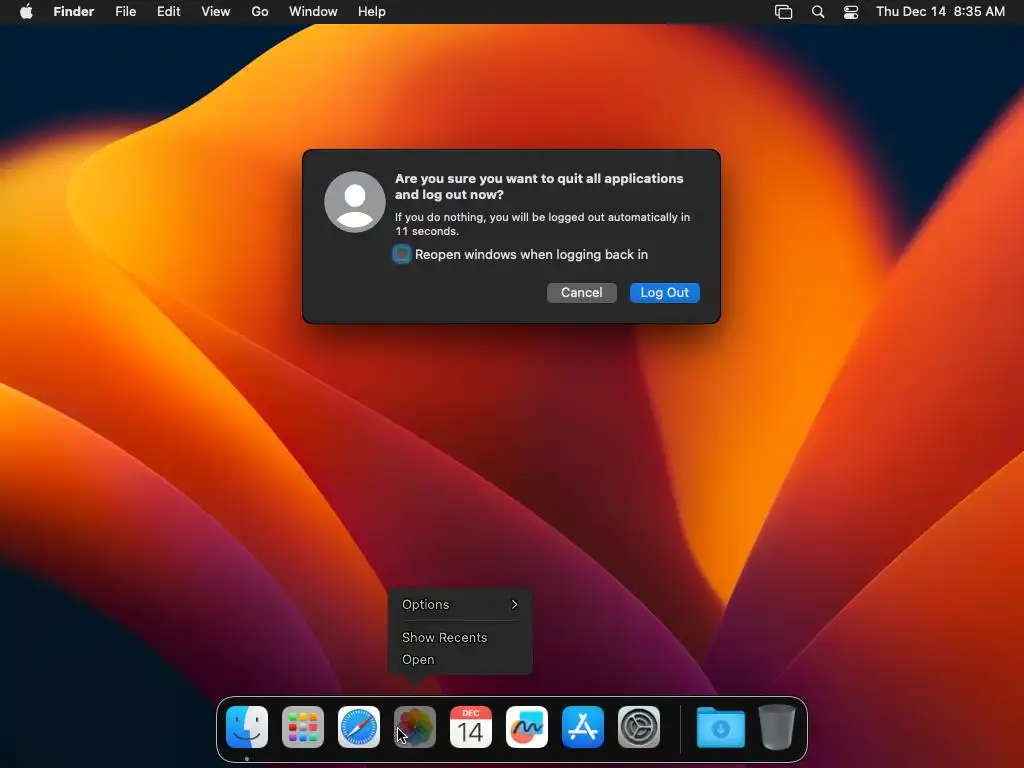Open Spotlight search magnifier
This screenshot has width=1024, height=768.
point(818,12)
